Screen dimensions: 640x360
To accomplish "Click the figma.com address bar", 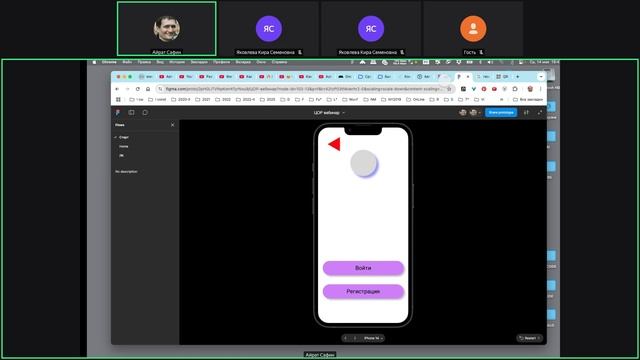I will click(x=304, y=89).
